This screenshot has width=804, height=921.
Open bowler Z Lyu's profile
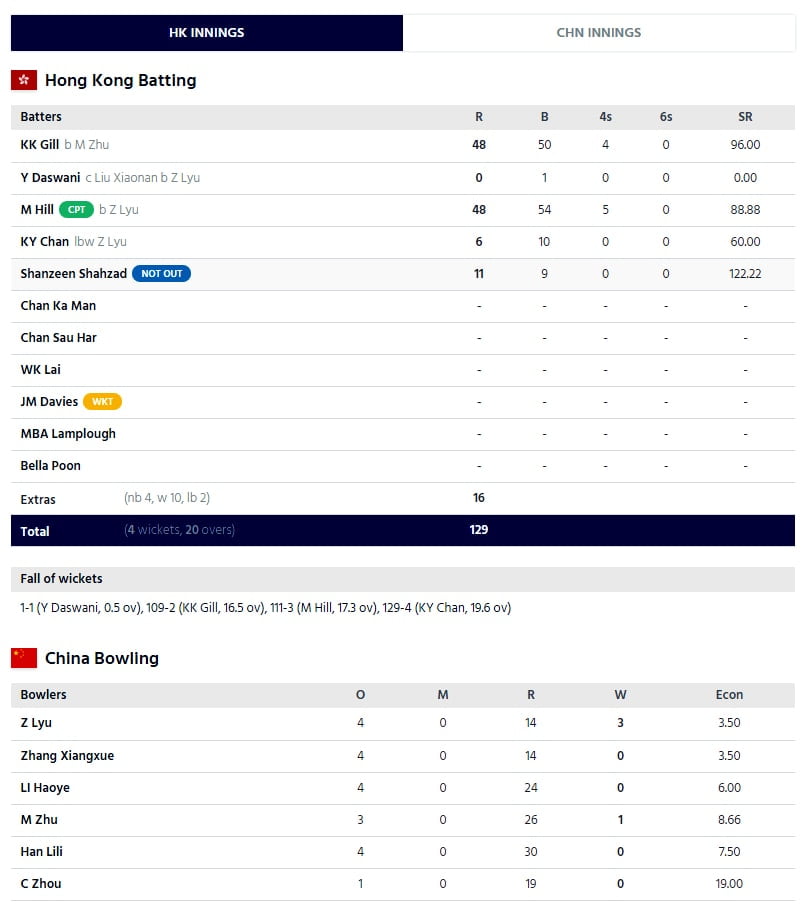tap(36, 723)
